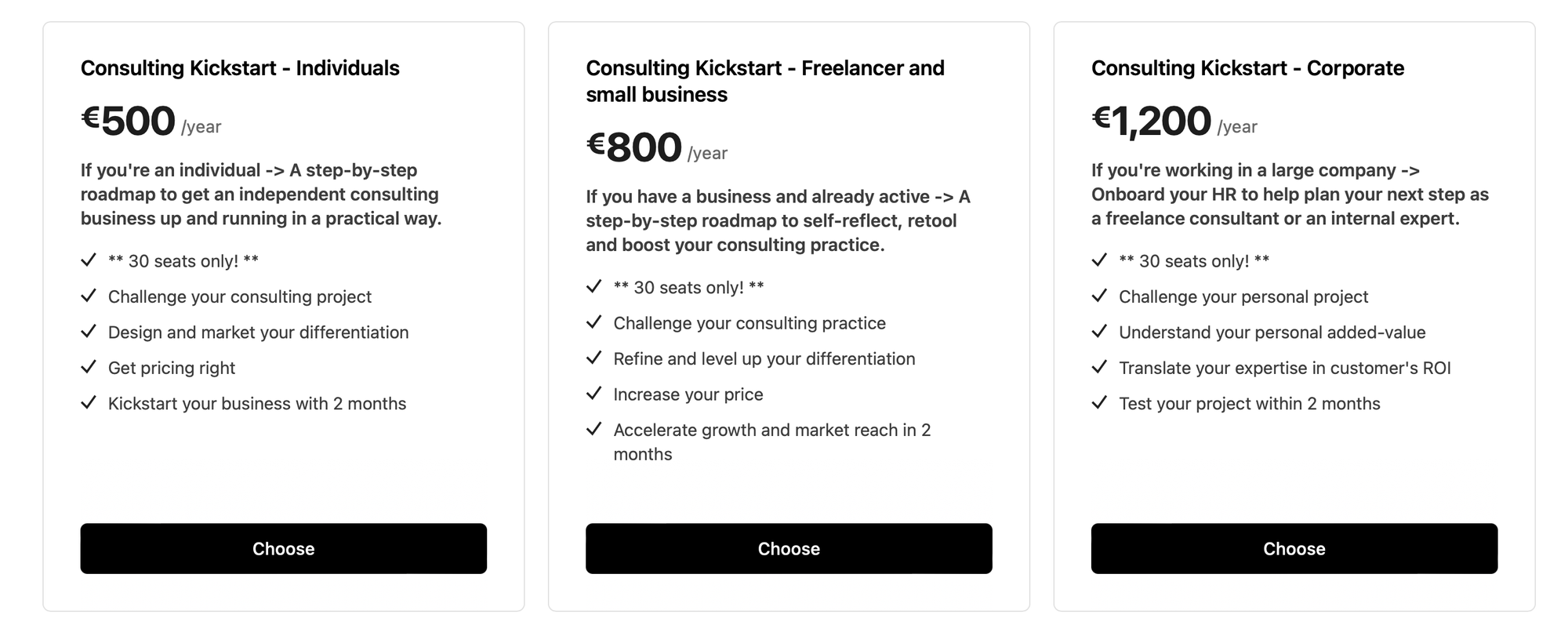Click the 'Freelancer and small business' plan title
The image size is (1568, 625).
[764, 81]
